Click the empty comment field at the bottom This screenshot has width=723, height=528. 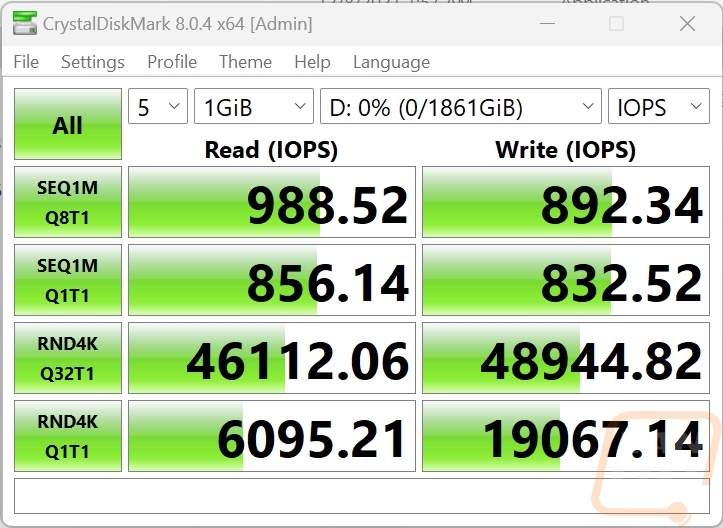click(362, 496)
